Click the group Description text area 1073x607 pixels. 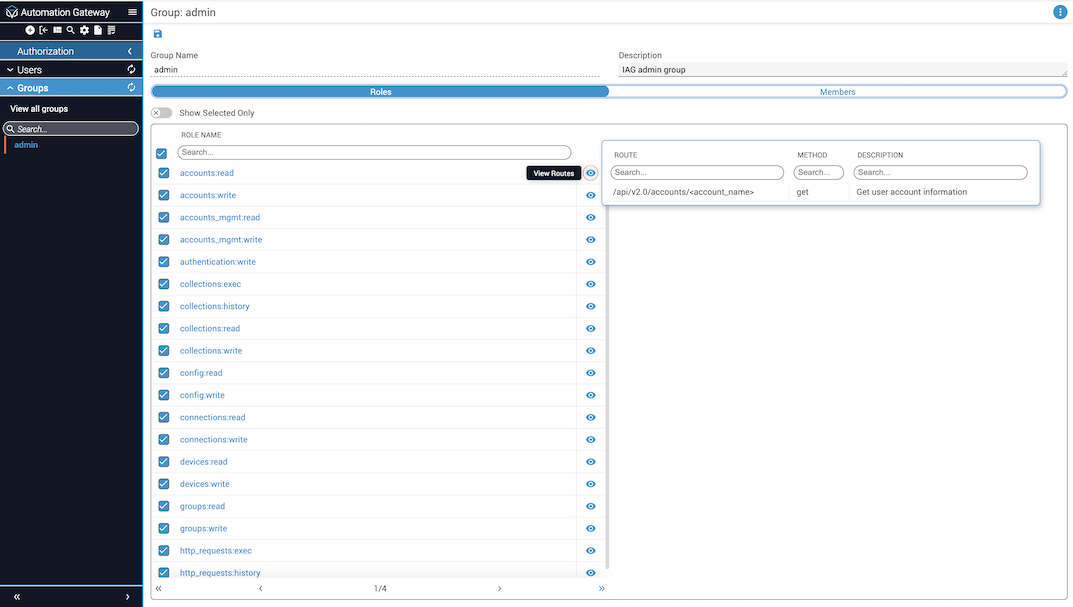point(842,70)
